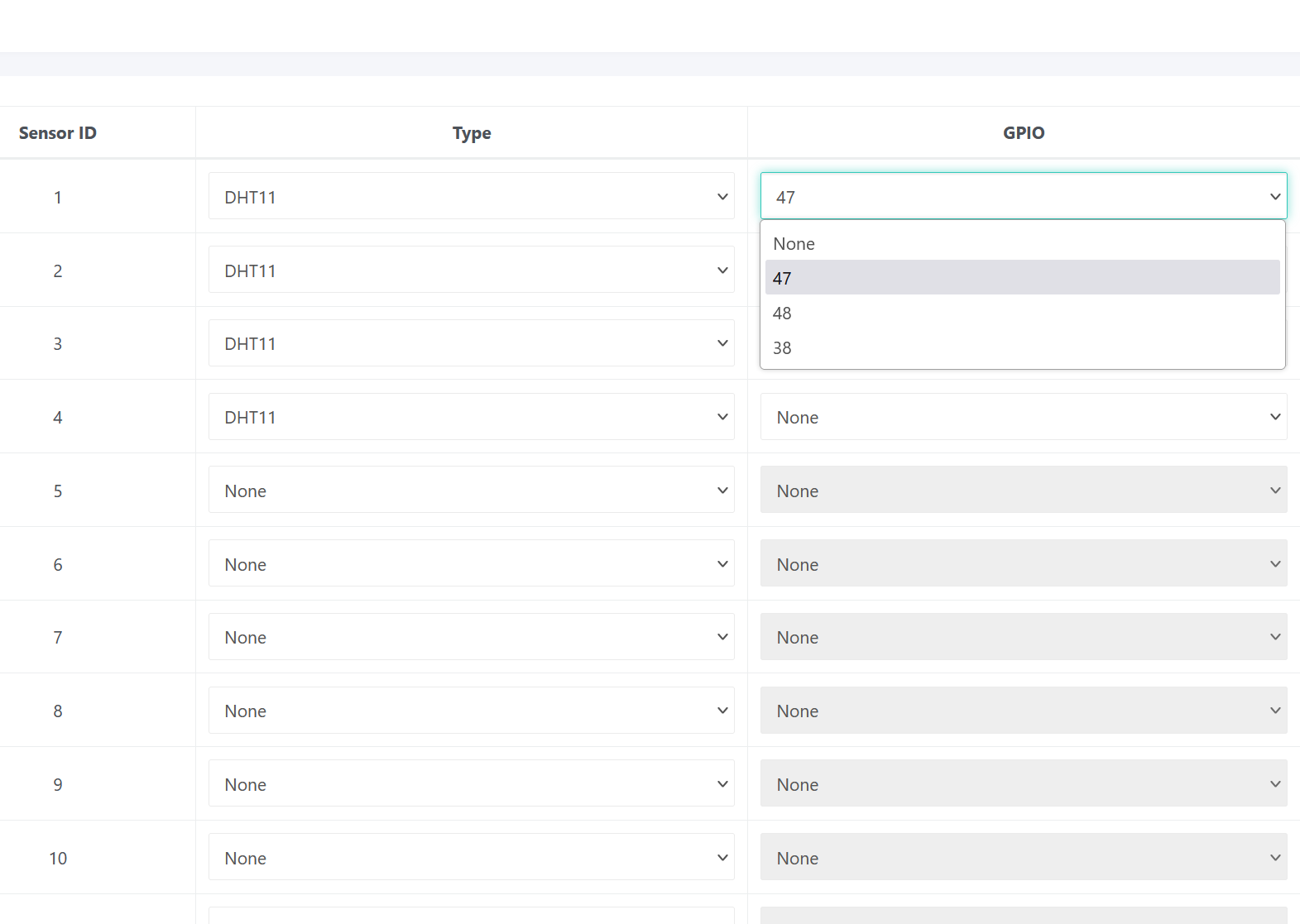Click the GPIO column header
Viewport: 1300px width, 924px height.
pos(1024,133)
